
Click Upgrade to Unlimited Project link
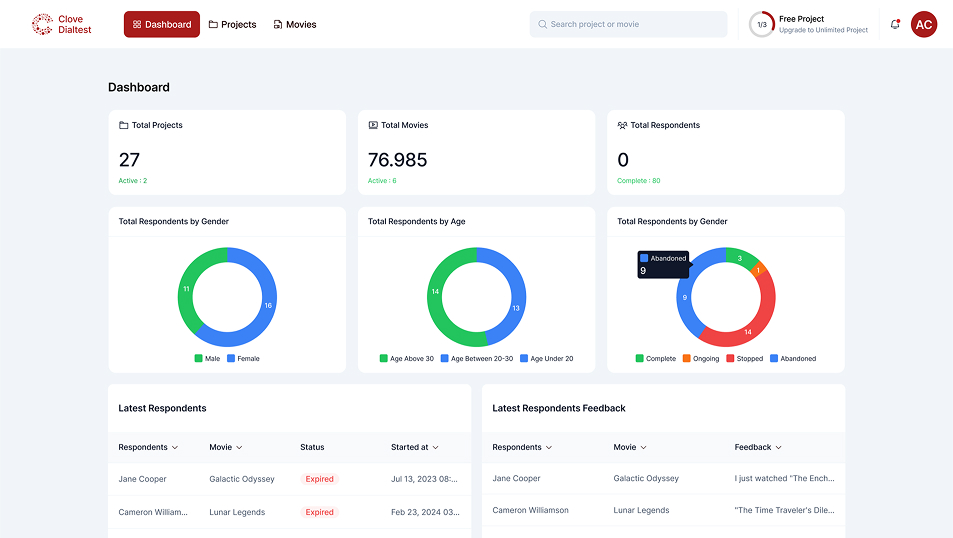(x=823, y=30)
